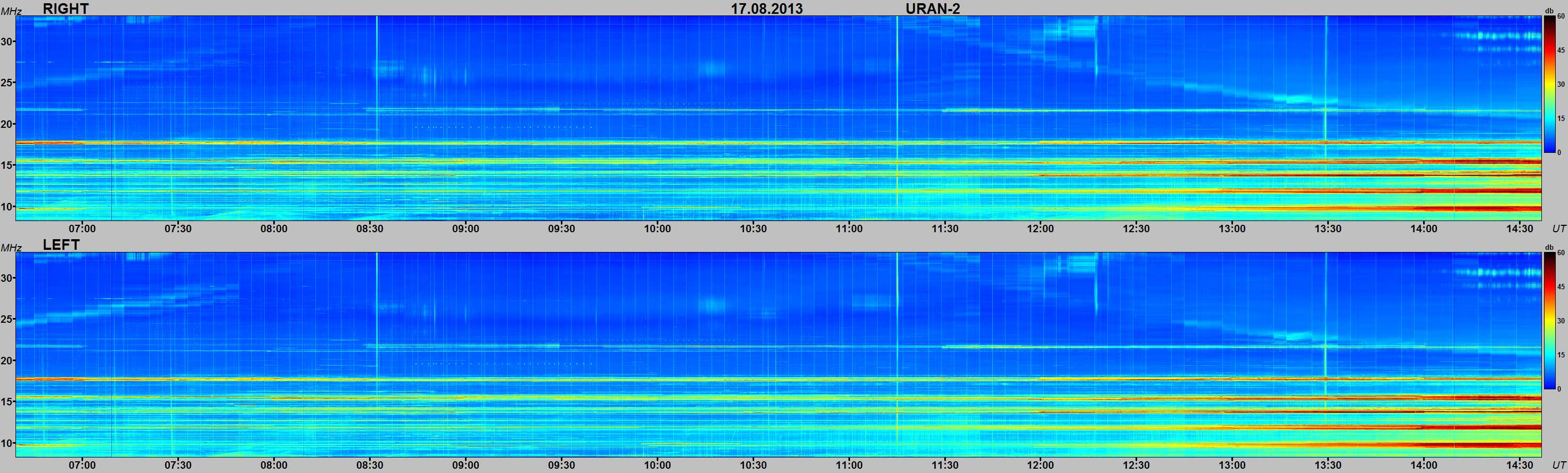
Task: Click the 10 MHz tick of LEFT panel
Action: [7, 443]
